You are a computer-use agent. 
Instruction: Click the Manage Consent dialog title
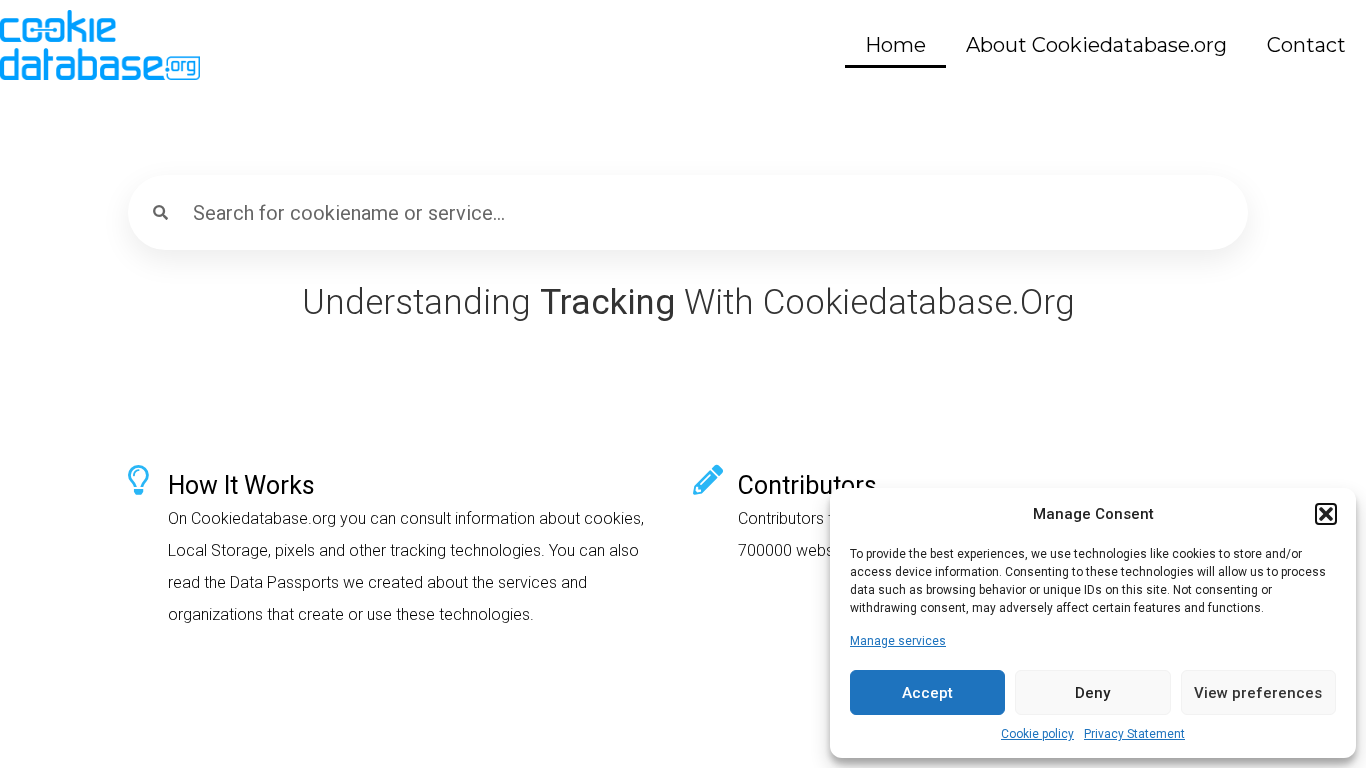click(x=1093, y=514)
